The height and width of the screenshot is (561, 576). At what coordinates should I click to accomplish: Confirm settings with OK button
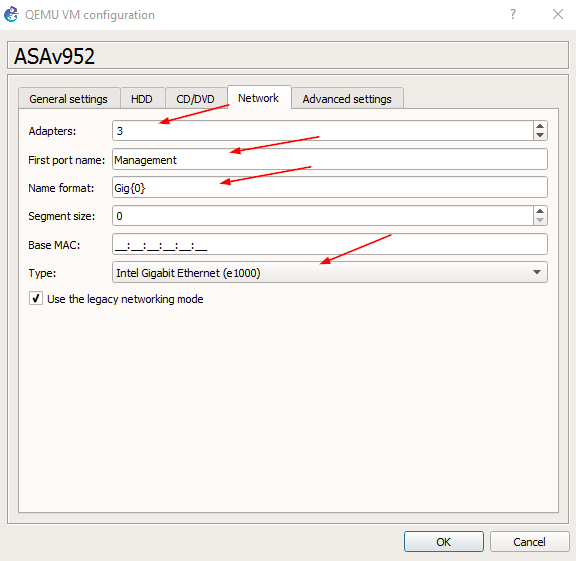[443, 542]
